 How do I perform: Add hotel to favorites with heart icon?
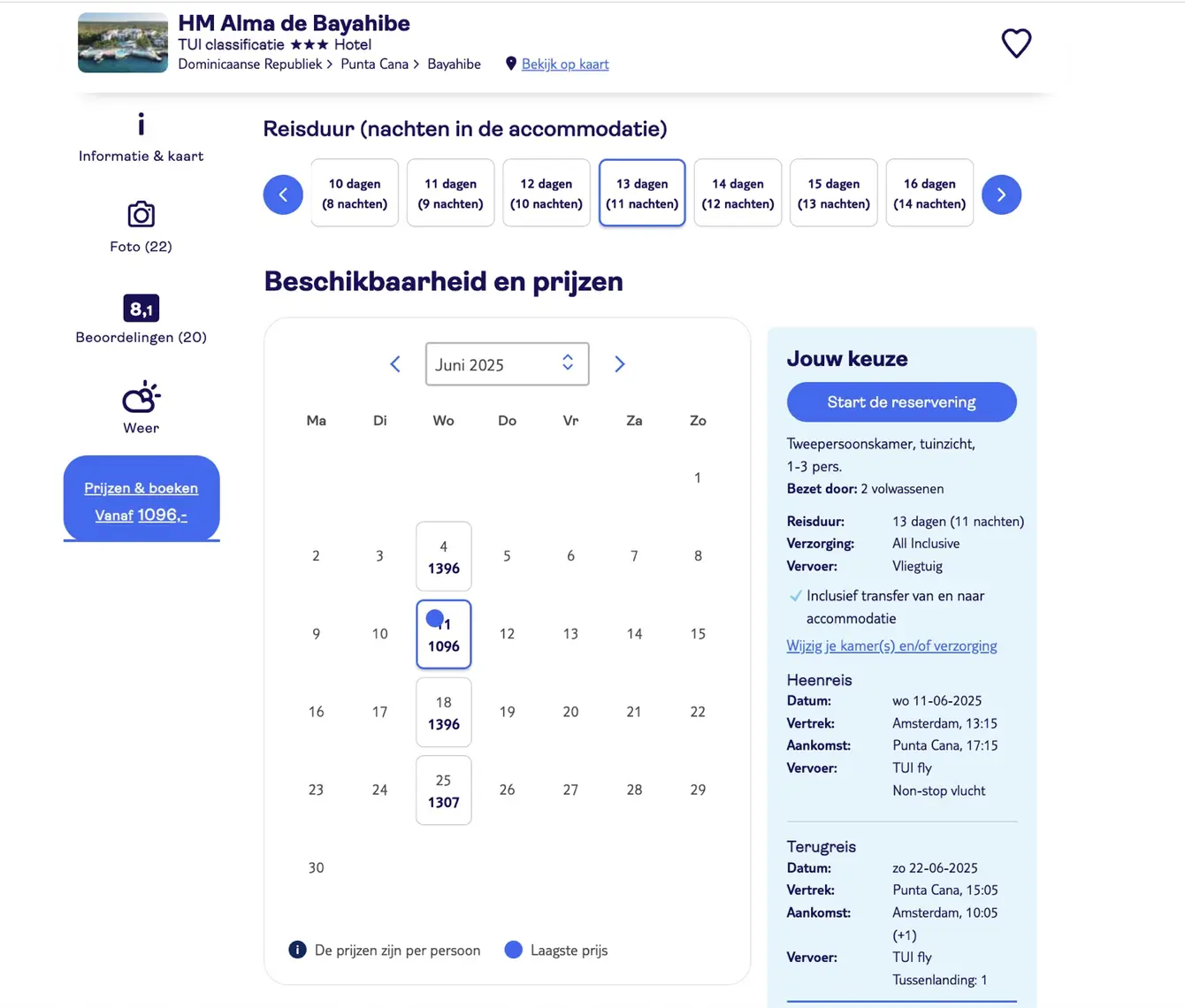pos(1016,42)
